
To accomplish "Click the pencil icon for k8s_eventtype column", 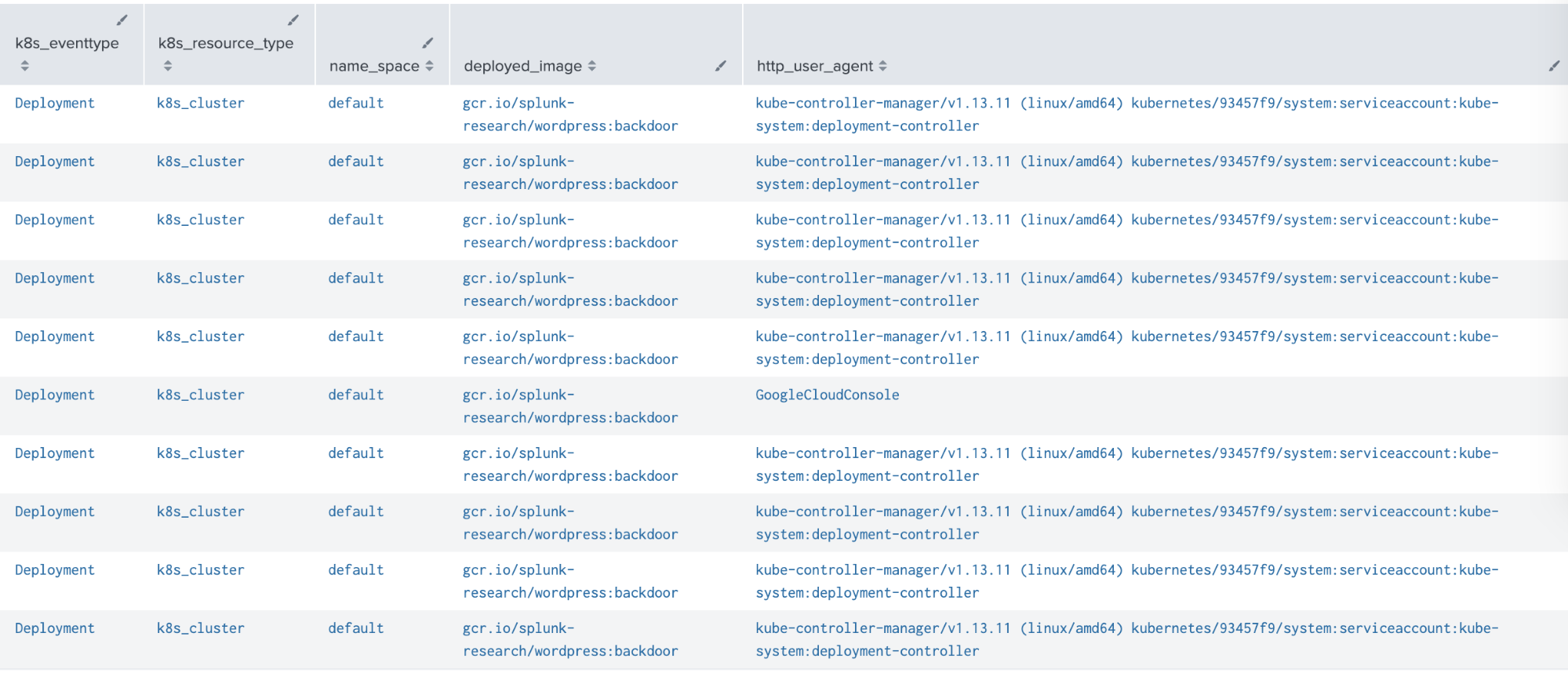I will tap(122, 20).
